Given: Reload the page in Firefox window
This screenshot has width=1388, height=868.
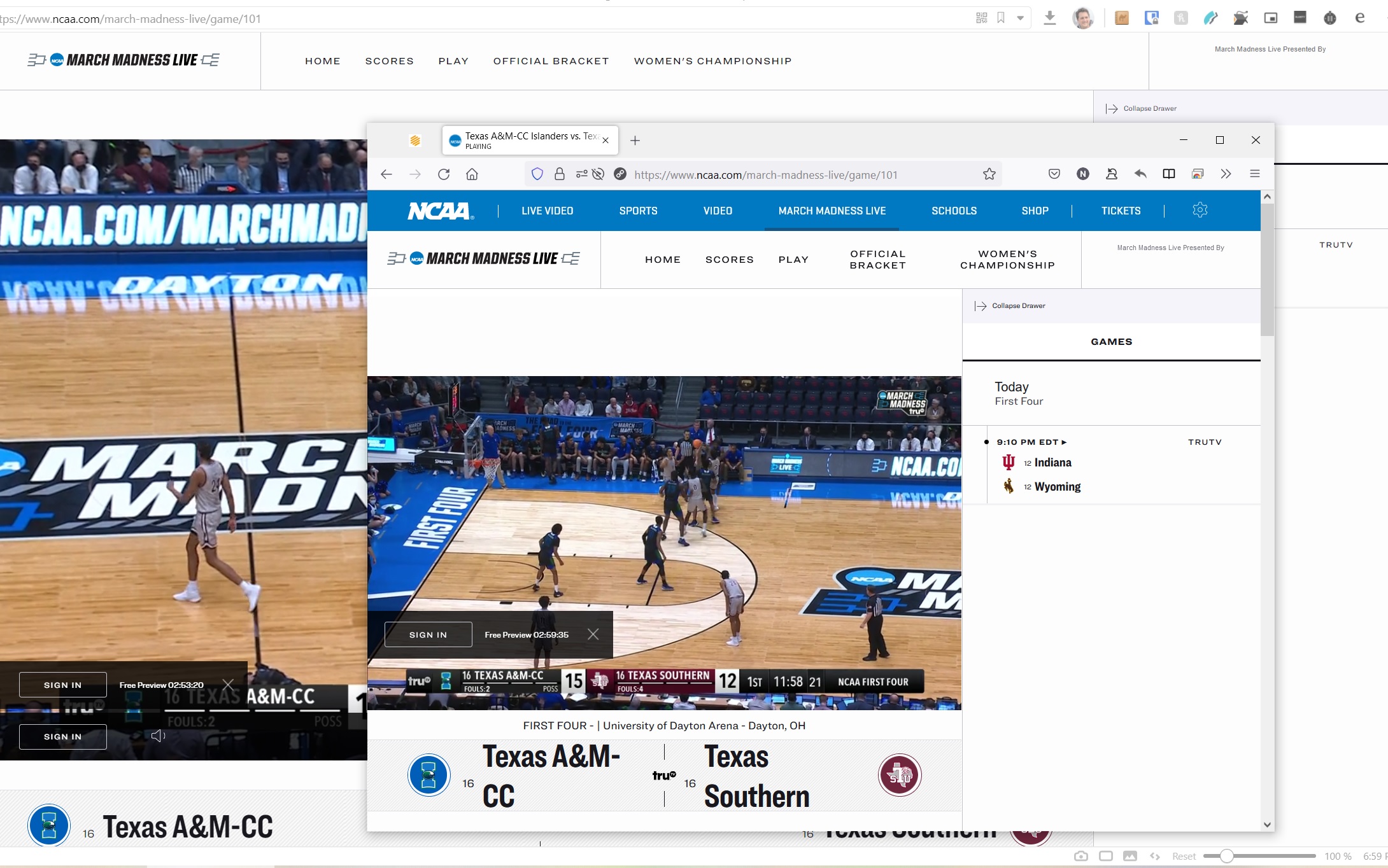Looking at the screenshot, I should tap(444, 174).
